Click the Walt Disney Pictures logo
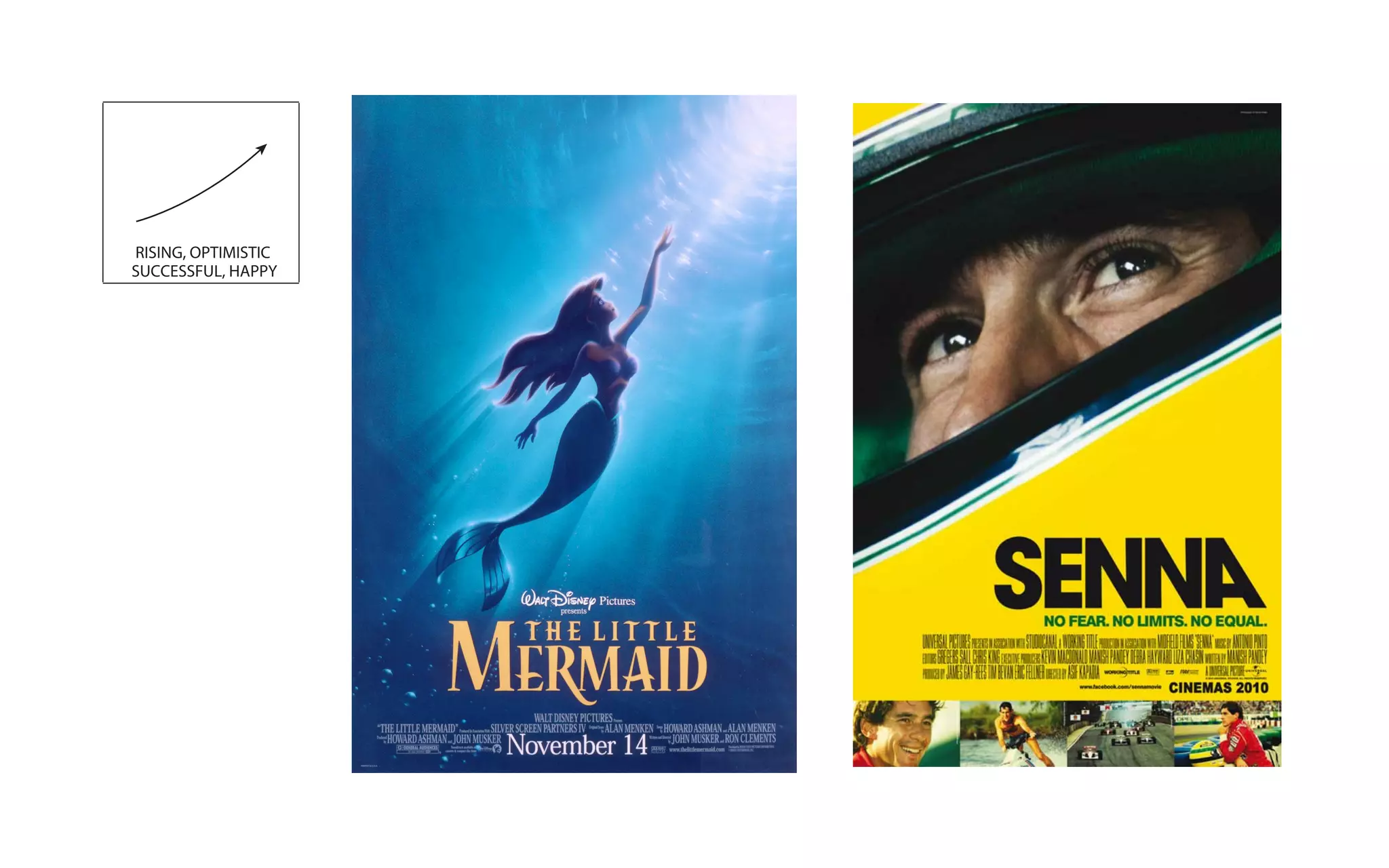The image size is (1389, 868). coord(578,601)
